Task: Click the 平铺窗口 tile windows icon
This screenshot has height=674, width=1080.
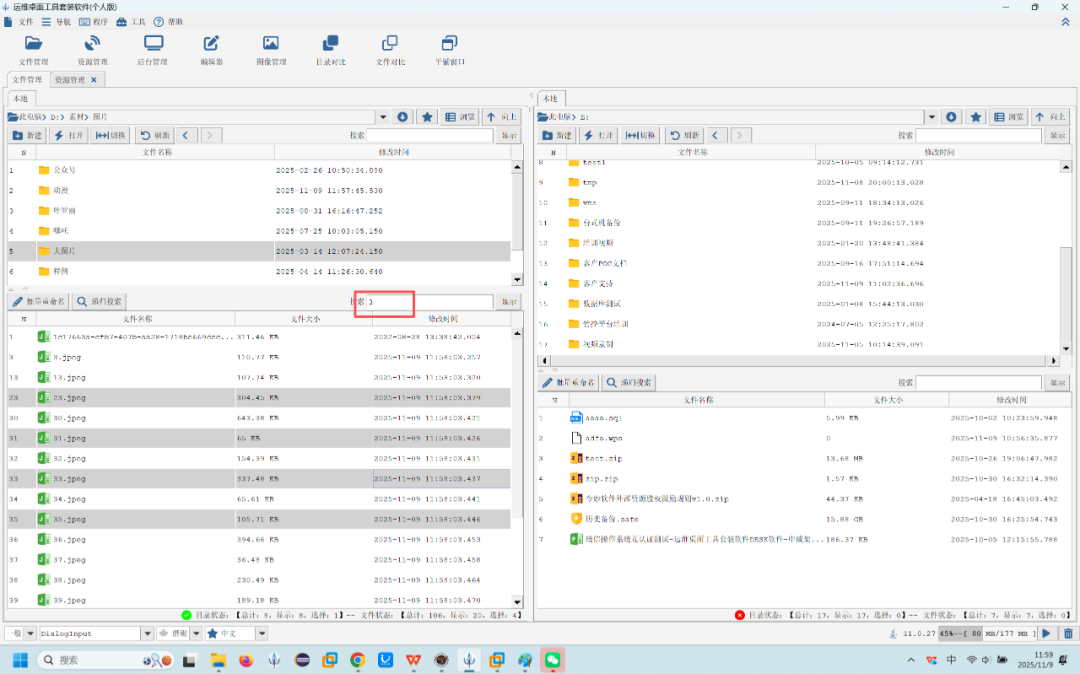Action: pyautogui.click(x=449, y=50)
